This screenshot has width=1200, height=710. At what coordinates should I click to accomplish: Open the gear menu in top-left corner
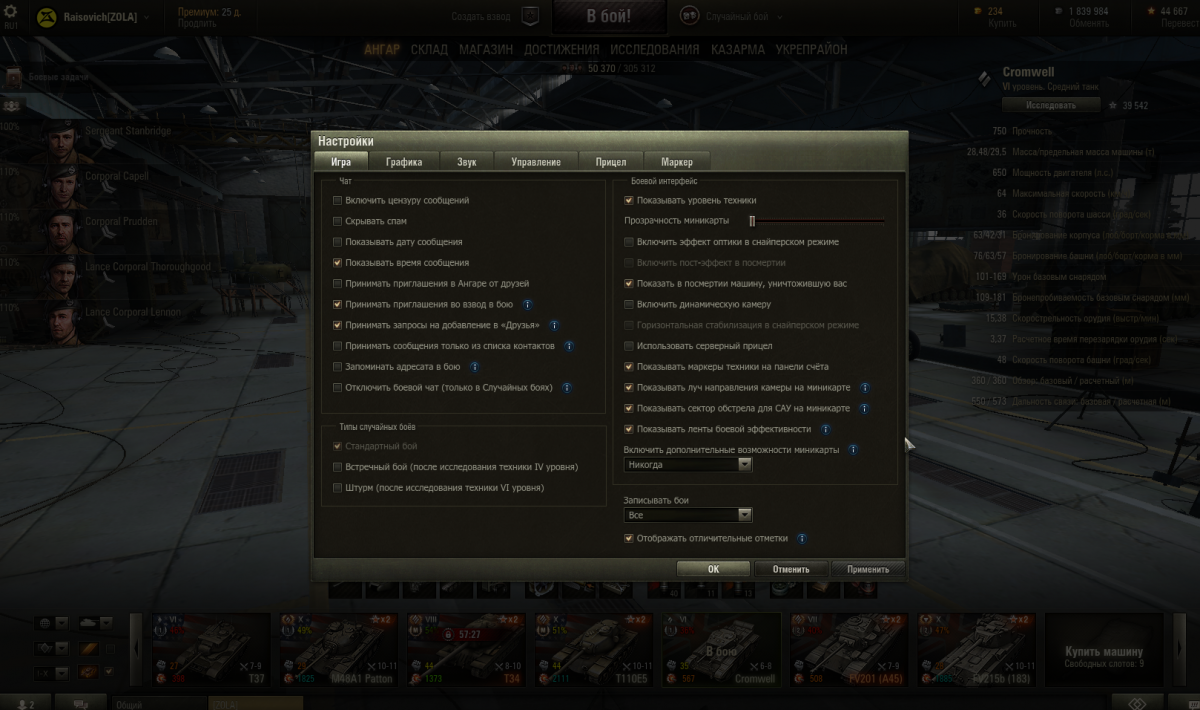(9, 11)
